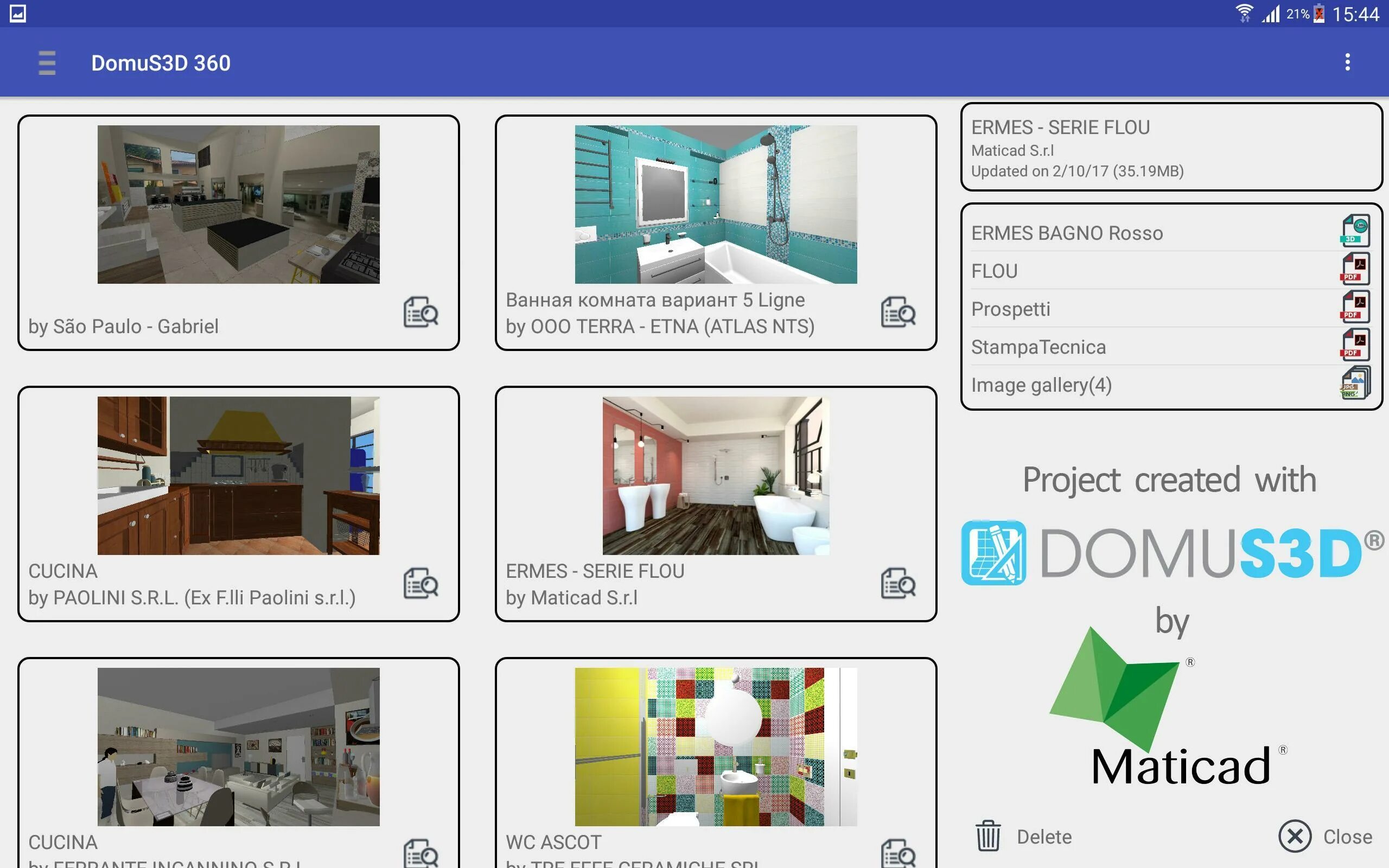Viewport: 1389px width, 868px height.
Task: Select the colorful WC ASCOT thumbnail
Action: click(x=716, y=746)
